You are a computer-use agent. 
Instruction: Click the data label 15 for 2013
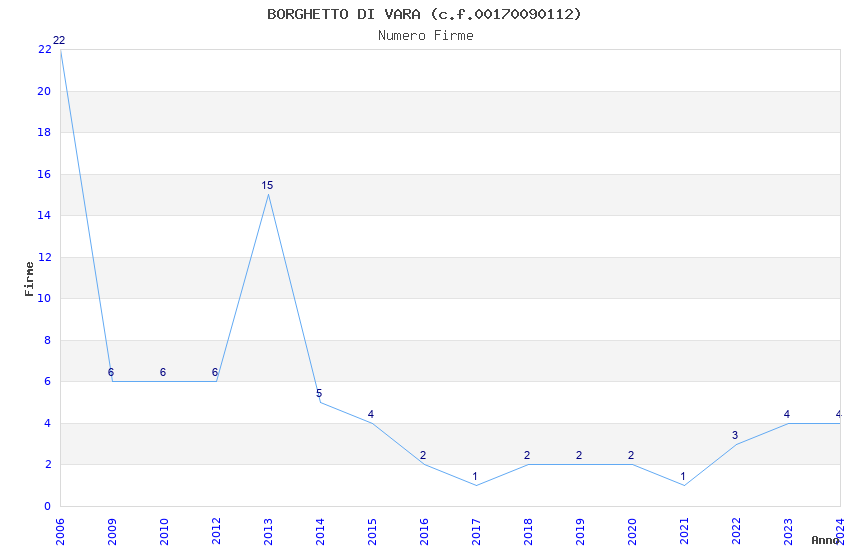click(x=267, y=185)
